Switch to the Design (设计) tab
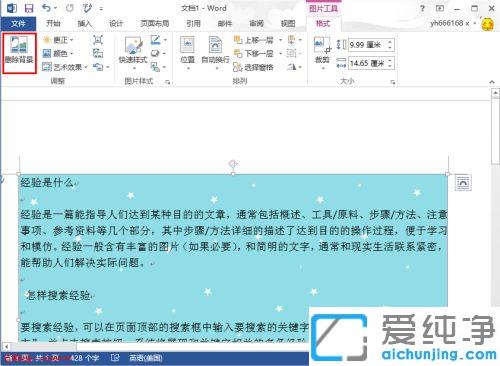 [x=116, y=23]
